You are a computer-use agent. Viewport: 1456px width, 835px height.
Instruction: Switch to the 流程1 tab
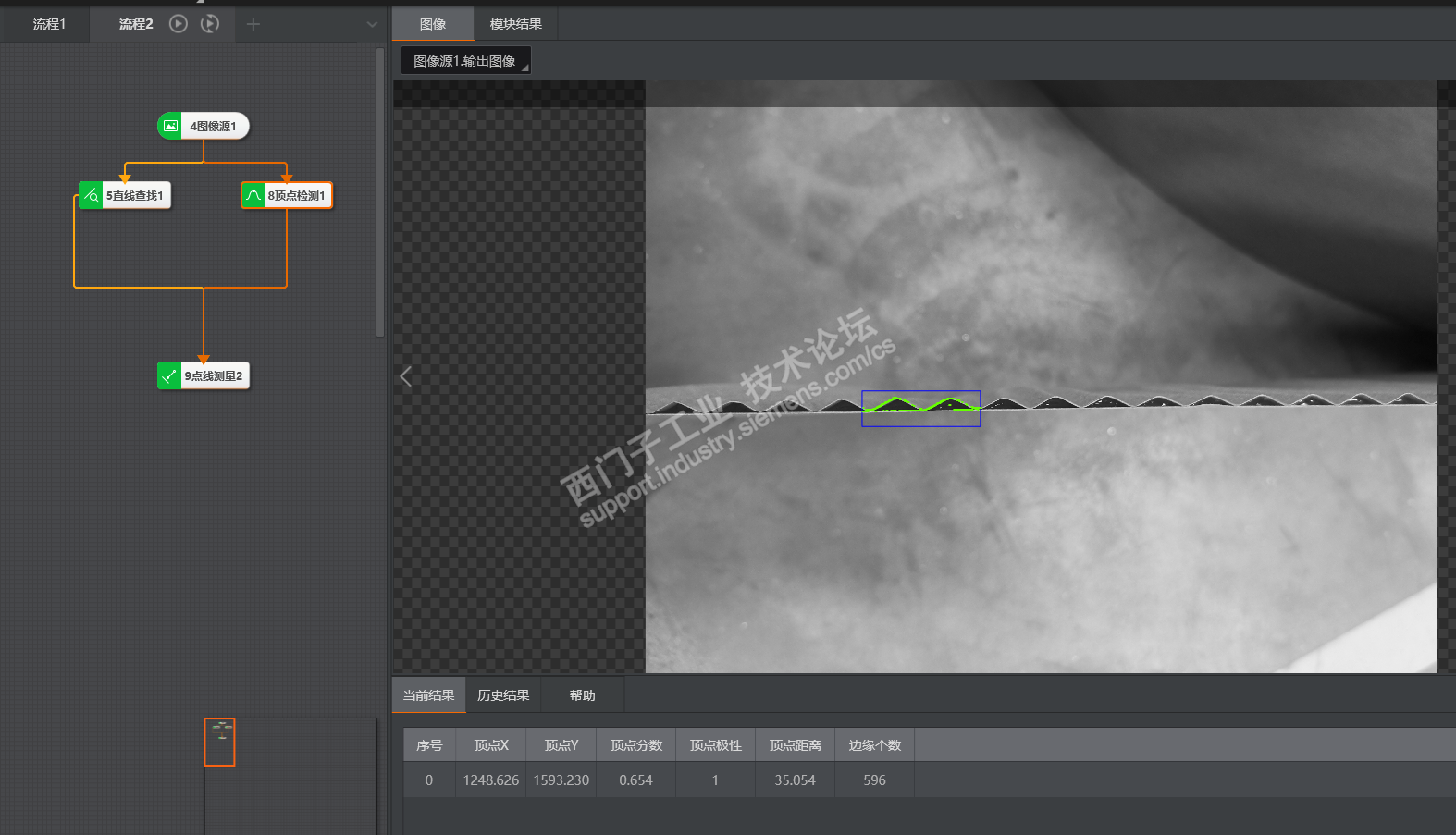tap(49, 24)
